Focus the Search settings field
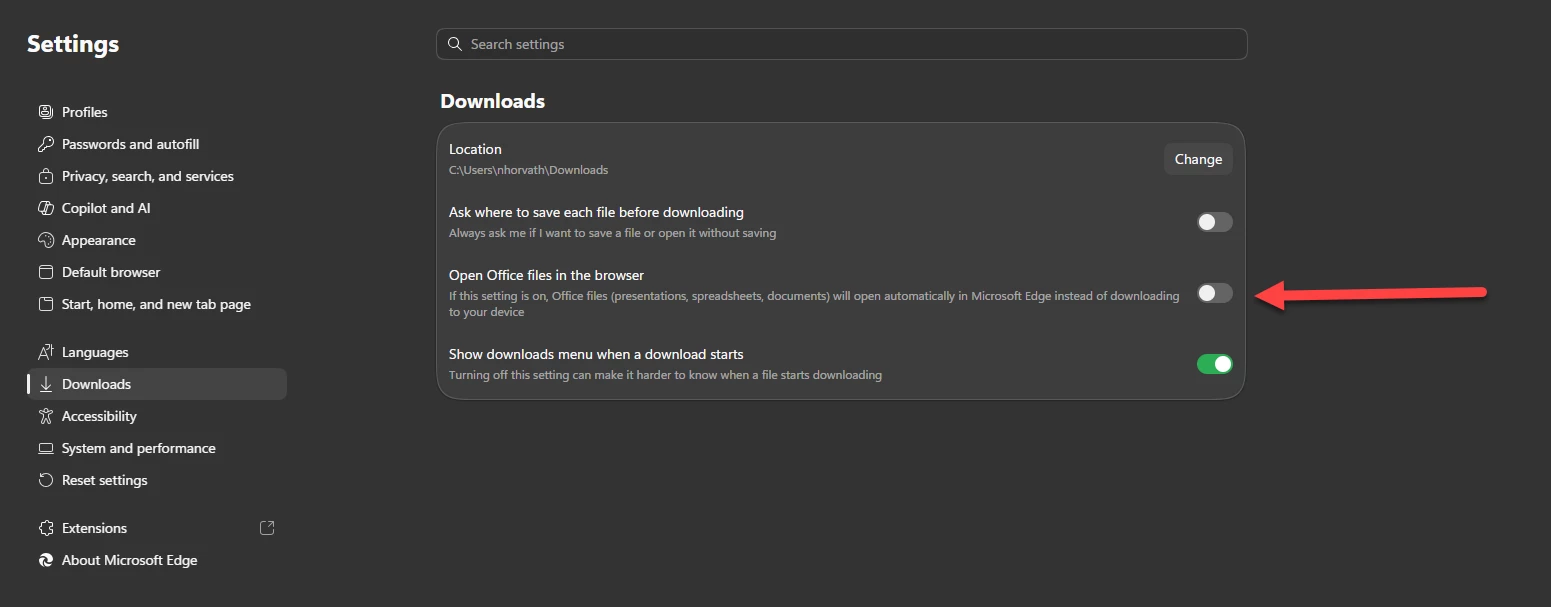This screenshot has height=607, width=1551. pyautogui.click(x=841, y=44)
